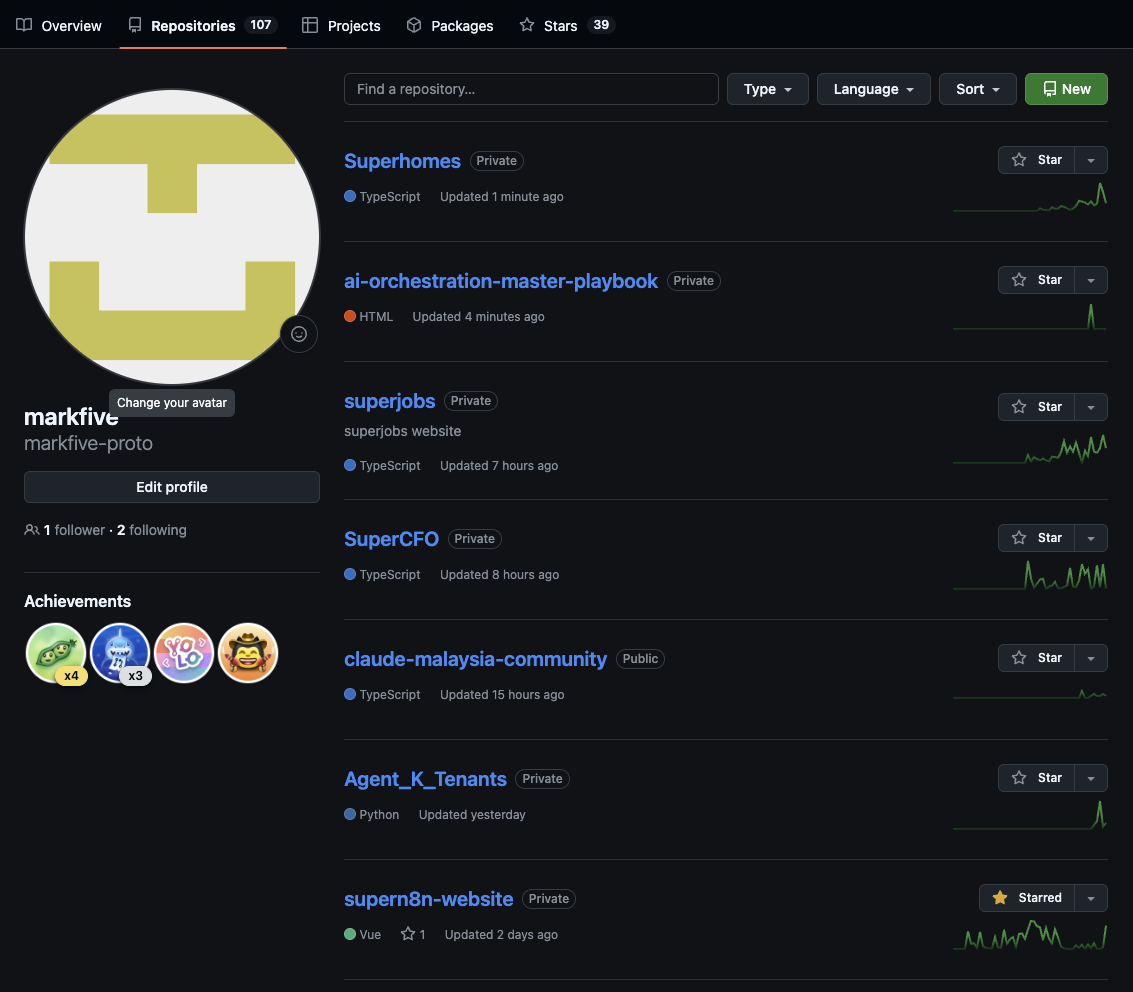Open the Pull Shark achievement badge

pos(120,653)
